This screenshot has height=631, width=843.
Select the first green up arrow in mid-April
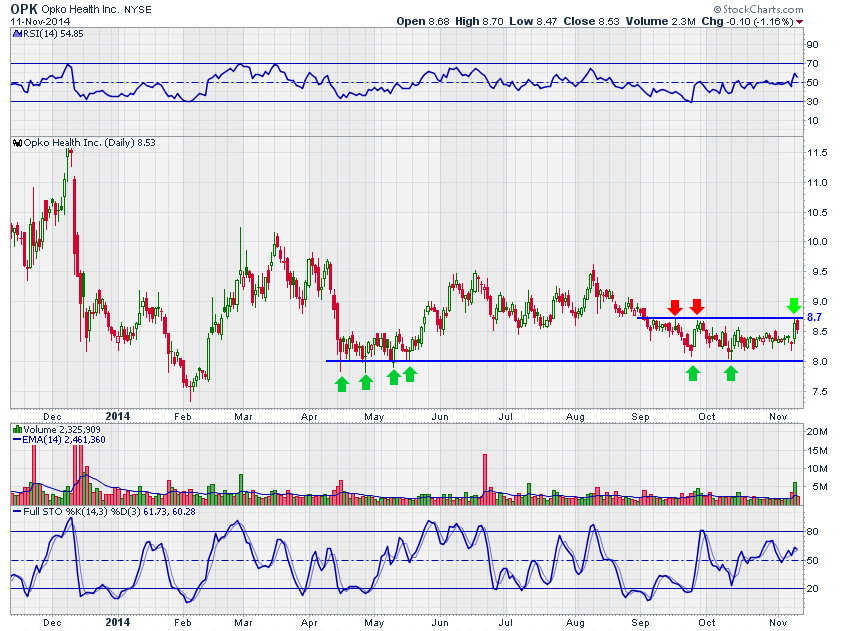(342, 382)
